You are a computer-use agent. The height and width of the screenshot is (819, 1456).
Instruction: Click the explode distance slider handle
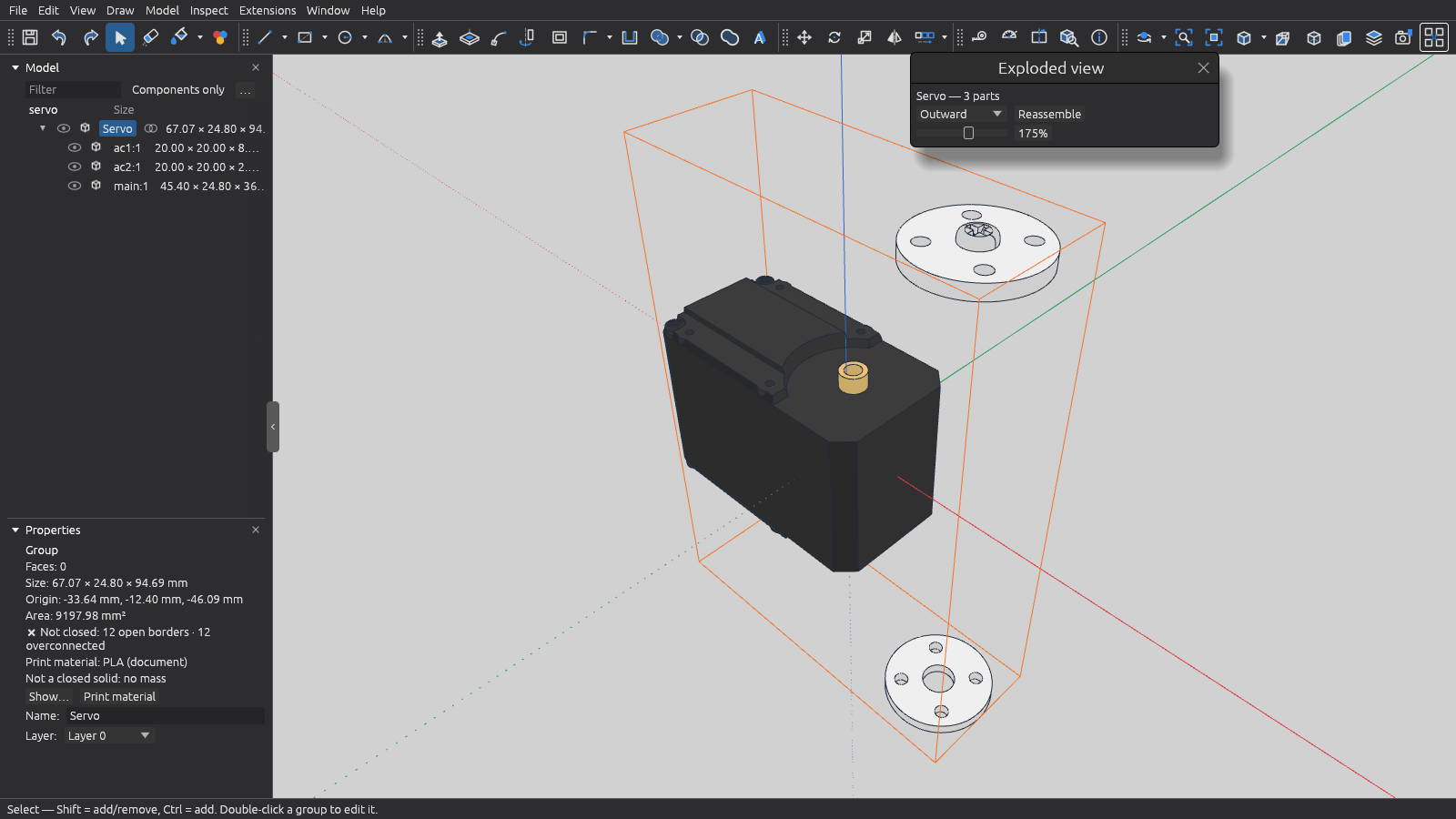pos(968,133)
